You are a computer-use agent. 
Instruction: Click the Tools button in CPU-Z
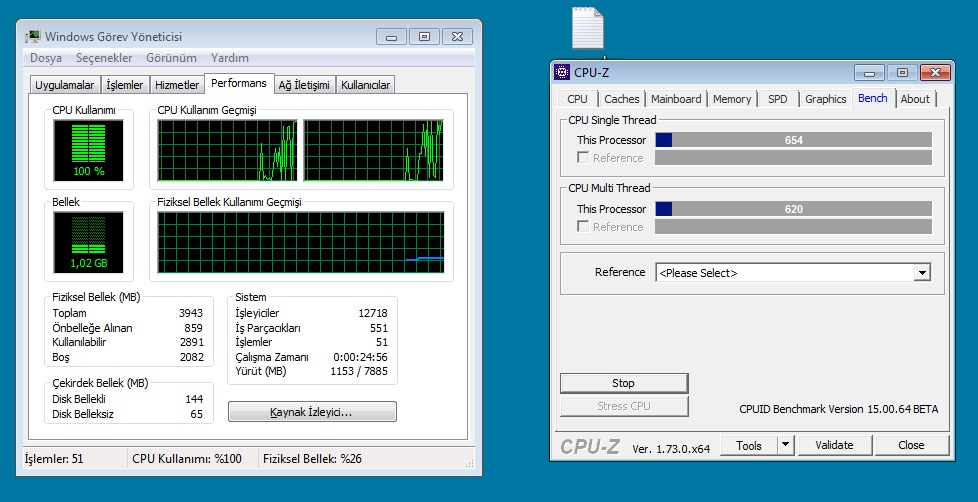click(748, 445)
